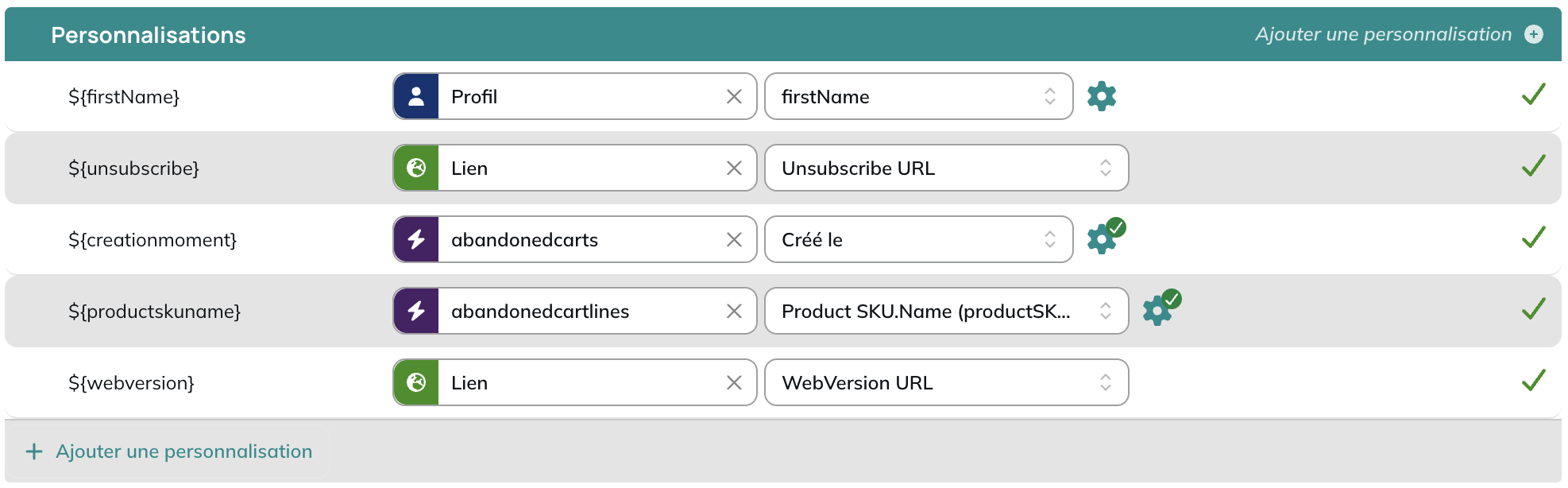Click the Profil person icon in firstName row
The image size is (1568, 488).
[x=416, y=96]
